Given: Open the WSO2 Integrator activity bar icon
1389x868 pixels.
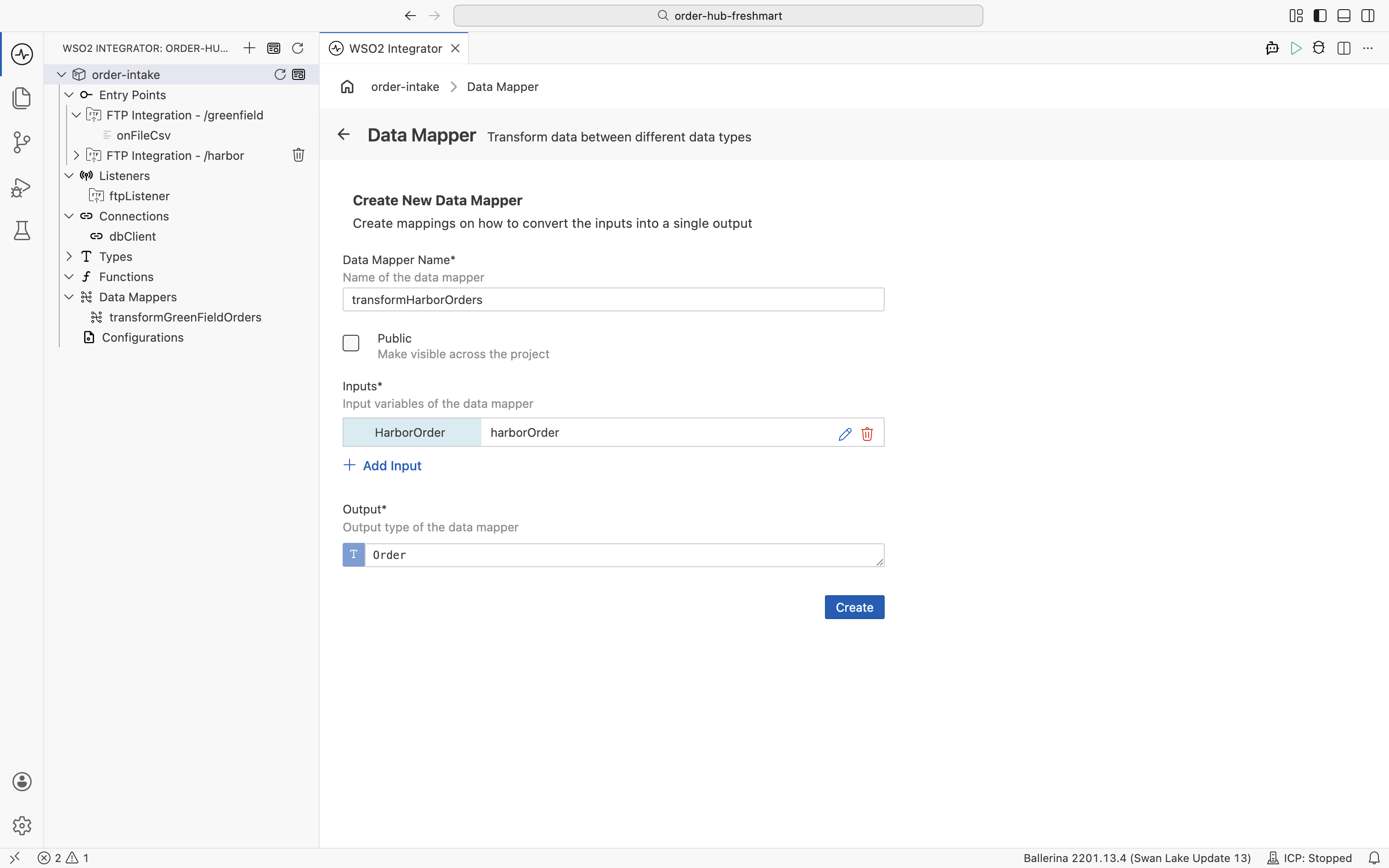Looking at the screenshot, I should click(22, 55).
